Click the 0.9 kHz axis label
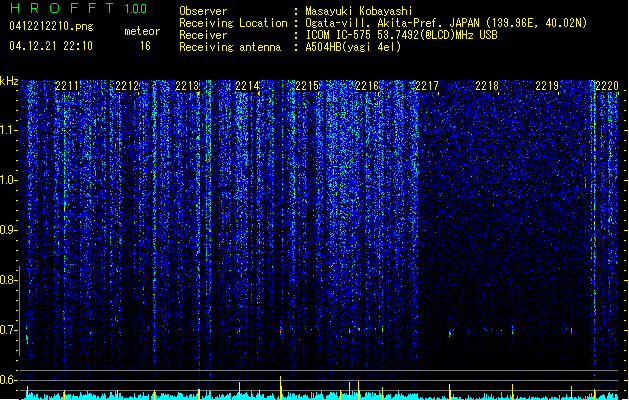629x400 pixels. 9,230
